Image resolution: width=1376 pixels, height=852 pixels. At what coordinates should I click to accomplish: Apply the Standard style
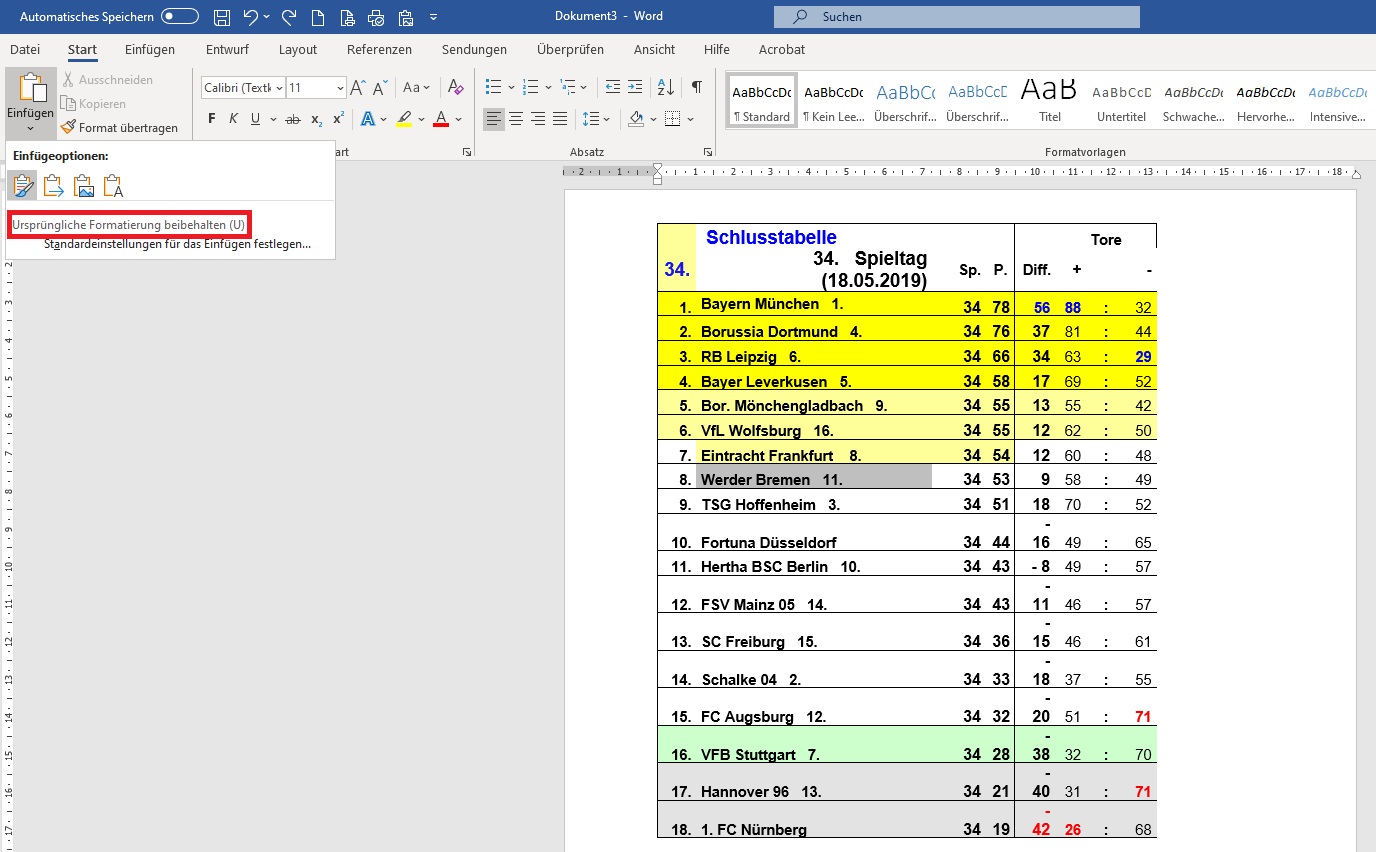coord(762,101)
